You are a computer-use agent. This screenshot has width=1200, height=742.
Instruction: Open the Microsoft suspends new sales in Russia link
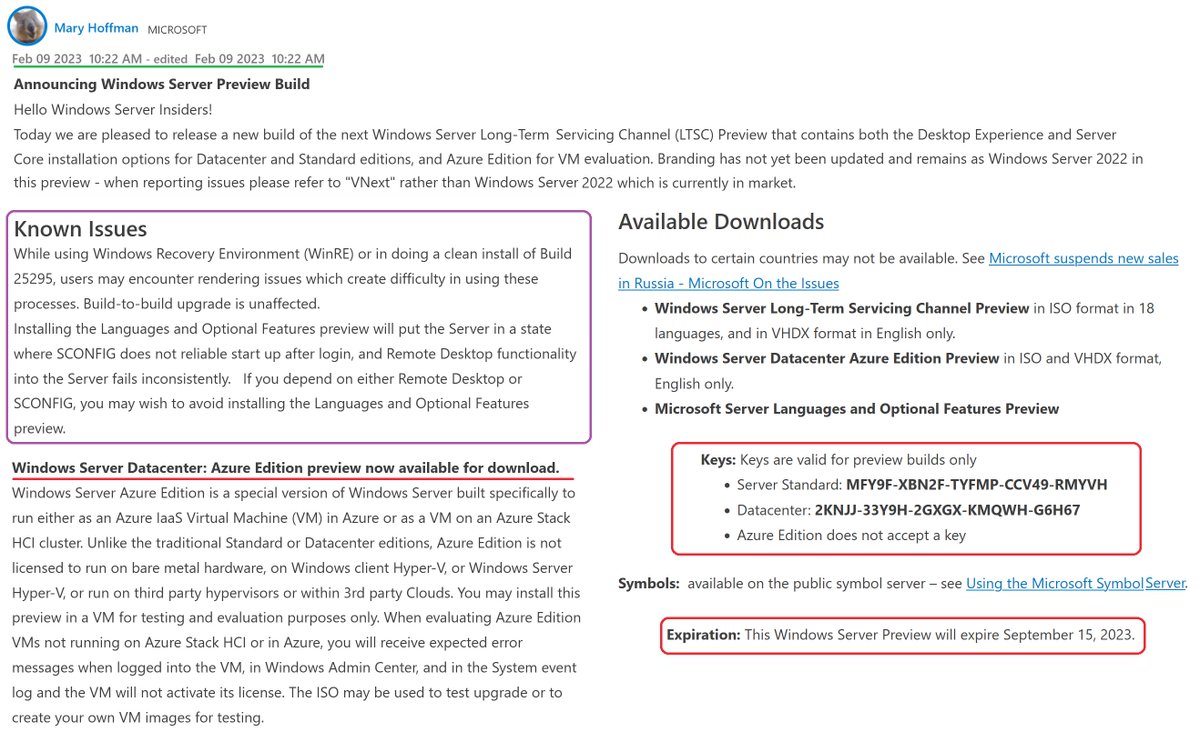click(1083, 258)
